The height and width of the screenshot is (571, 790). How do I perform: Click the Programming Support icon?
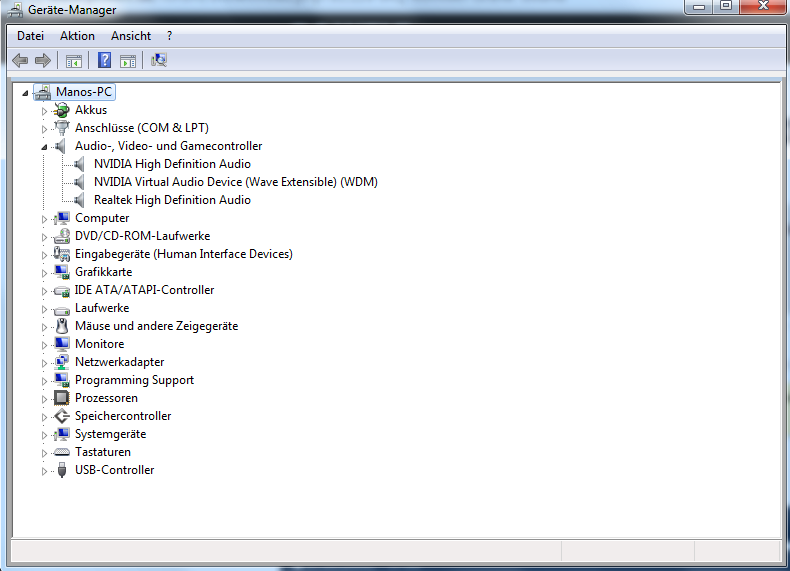click(x=61, y=380)
